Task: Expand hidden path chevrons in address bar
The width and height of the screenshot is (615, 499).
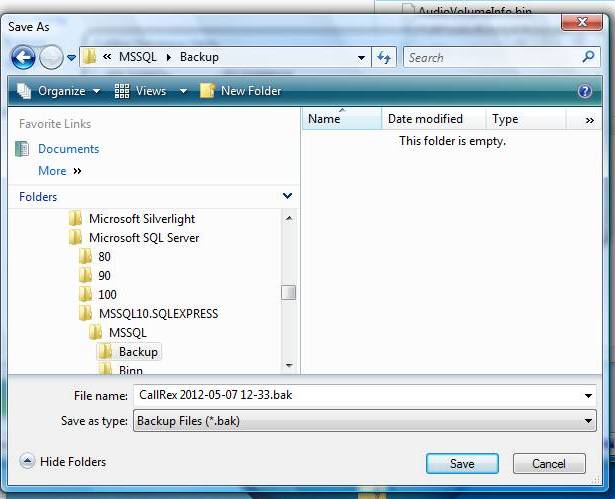Action: (x=107, y=57)
